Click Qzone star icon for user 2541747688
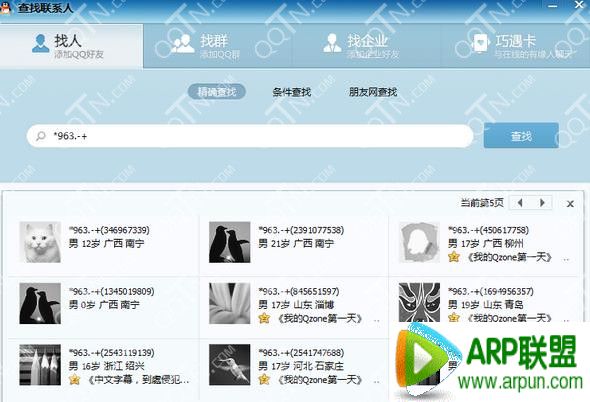The image size is (590, 402). tap(264, 380)
